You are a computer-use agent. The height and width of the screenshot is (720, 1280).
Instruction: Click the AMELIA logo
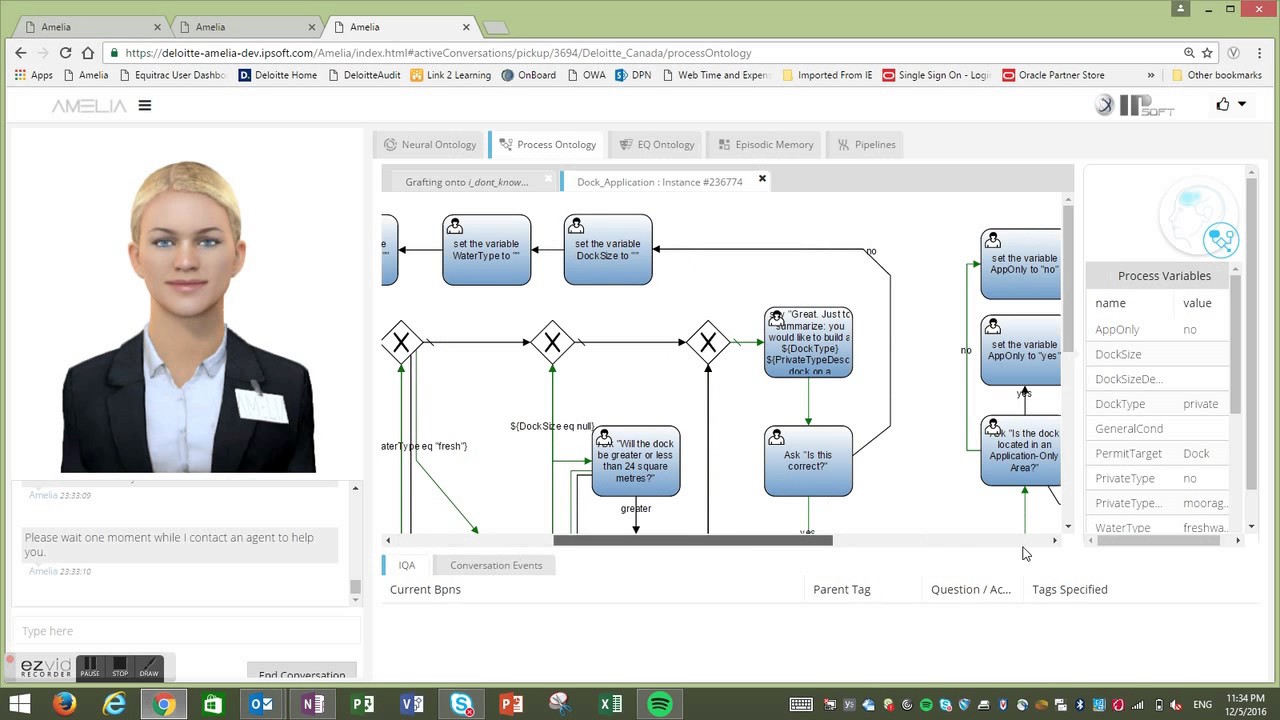(89, 106)
